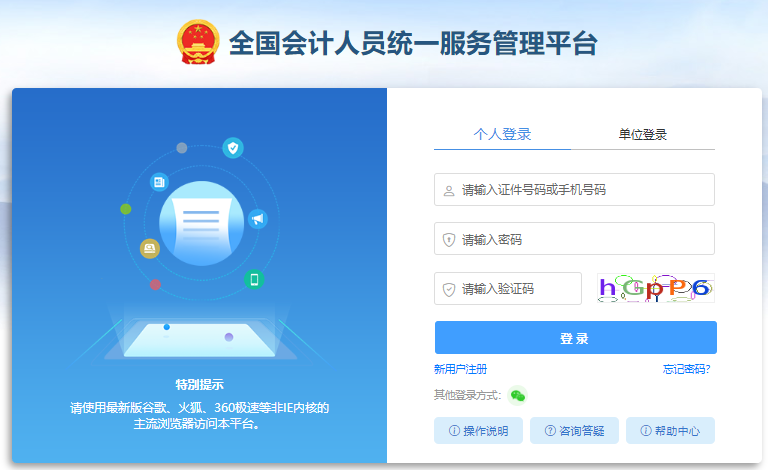The height and width of the screenshot is (470, 768).
Task: Switch to 单位登录 tab
Action: 643,134
